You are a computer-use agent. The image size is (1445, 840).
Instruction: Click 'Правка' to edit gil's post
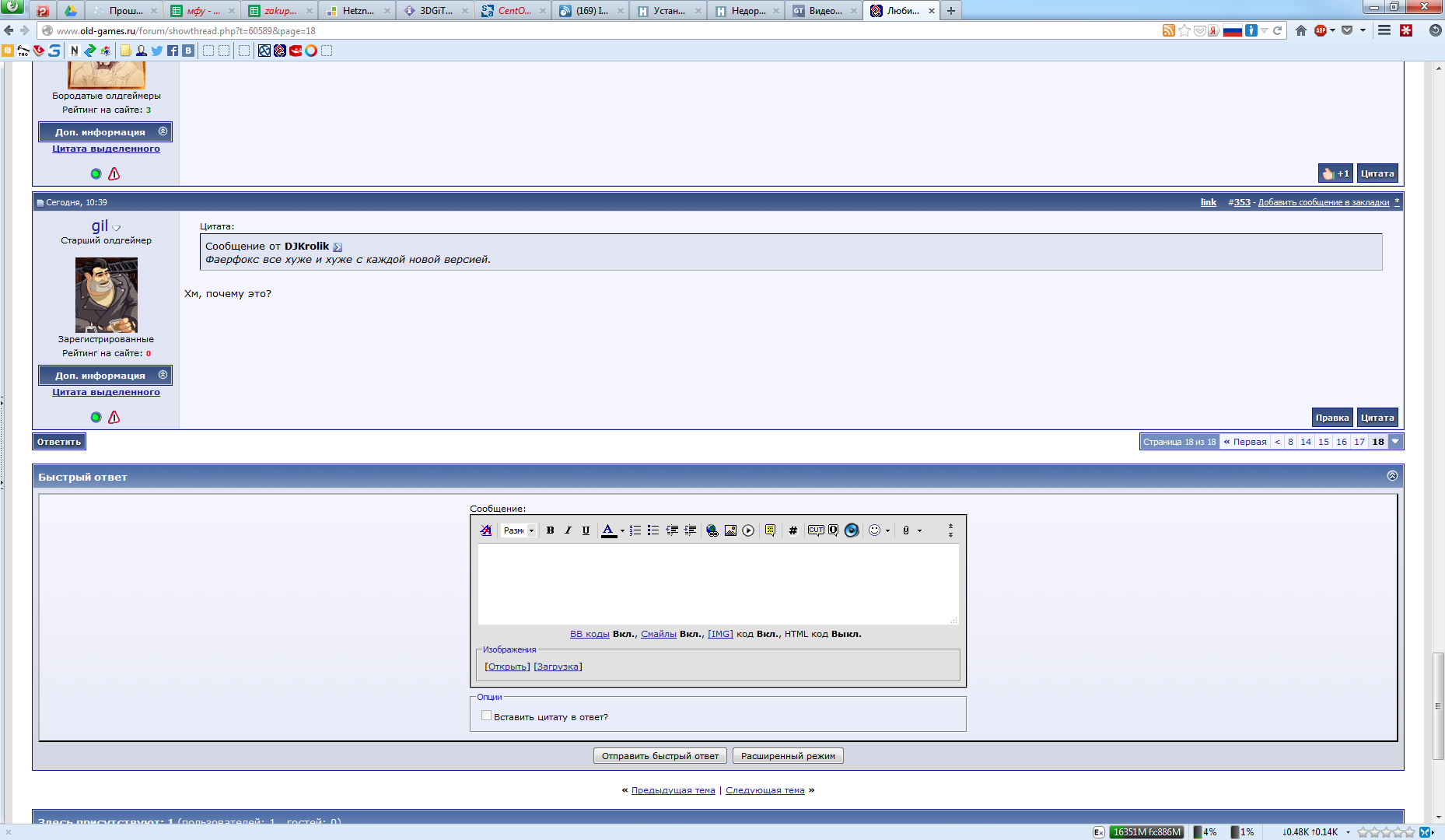(x=1332, y=418)
